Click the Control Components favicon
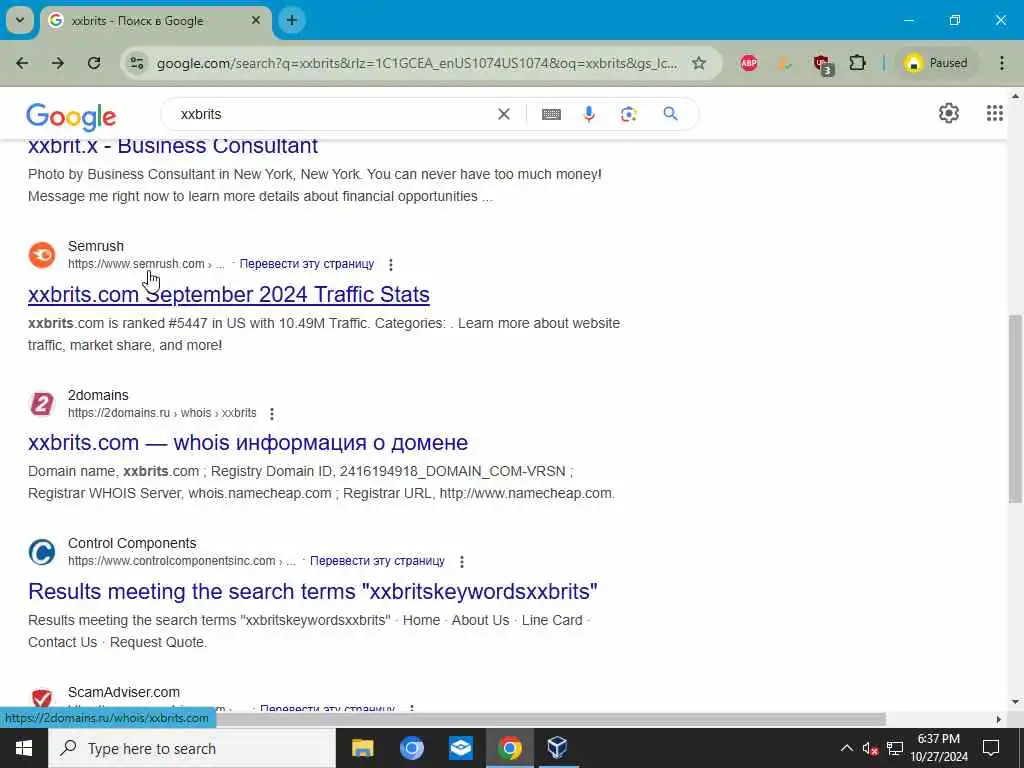The width and height of the screenshot is (1024, 768). point(42,552)
